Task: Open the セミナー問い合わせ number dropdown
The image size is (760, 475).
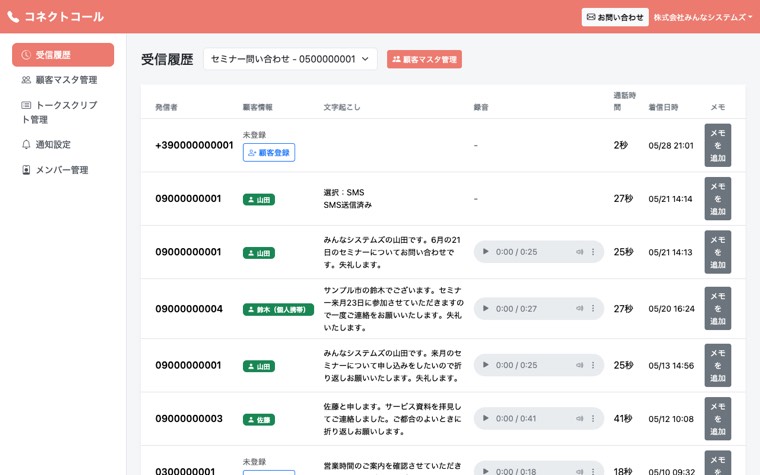Action: [x=290, y=59]
